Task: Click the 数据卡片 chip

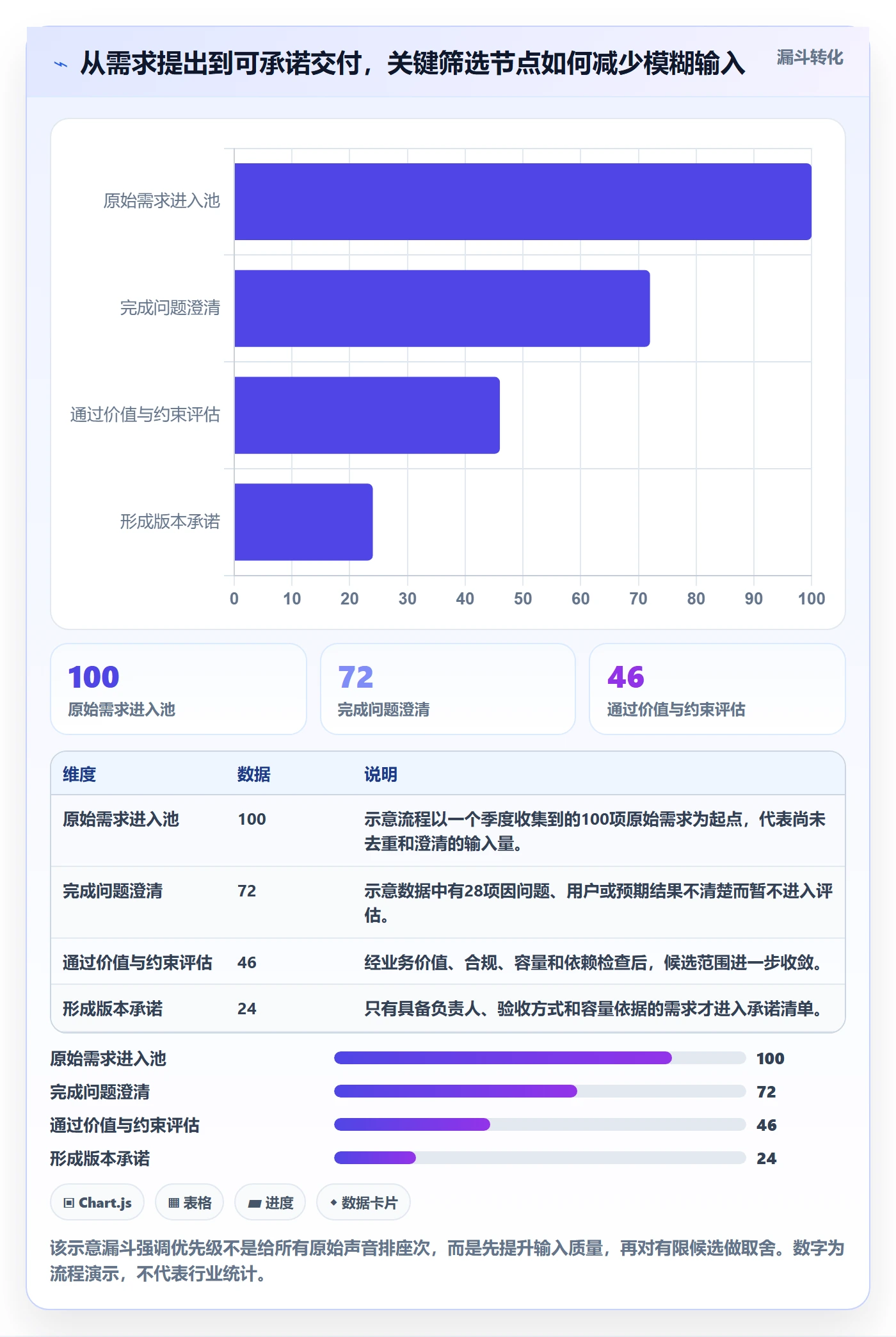Action: pos(364,1203)
